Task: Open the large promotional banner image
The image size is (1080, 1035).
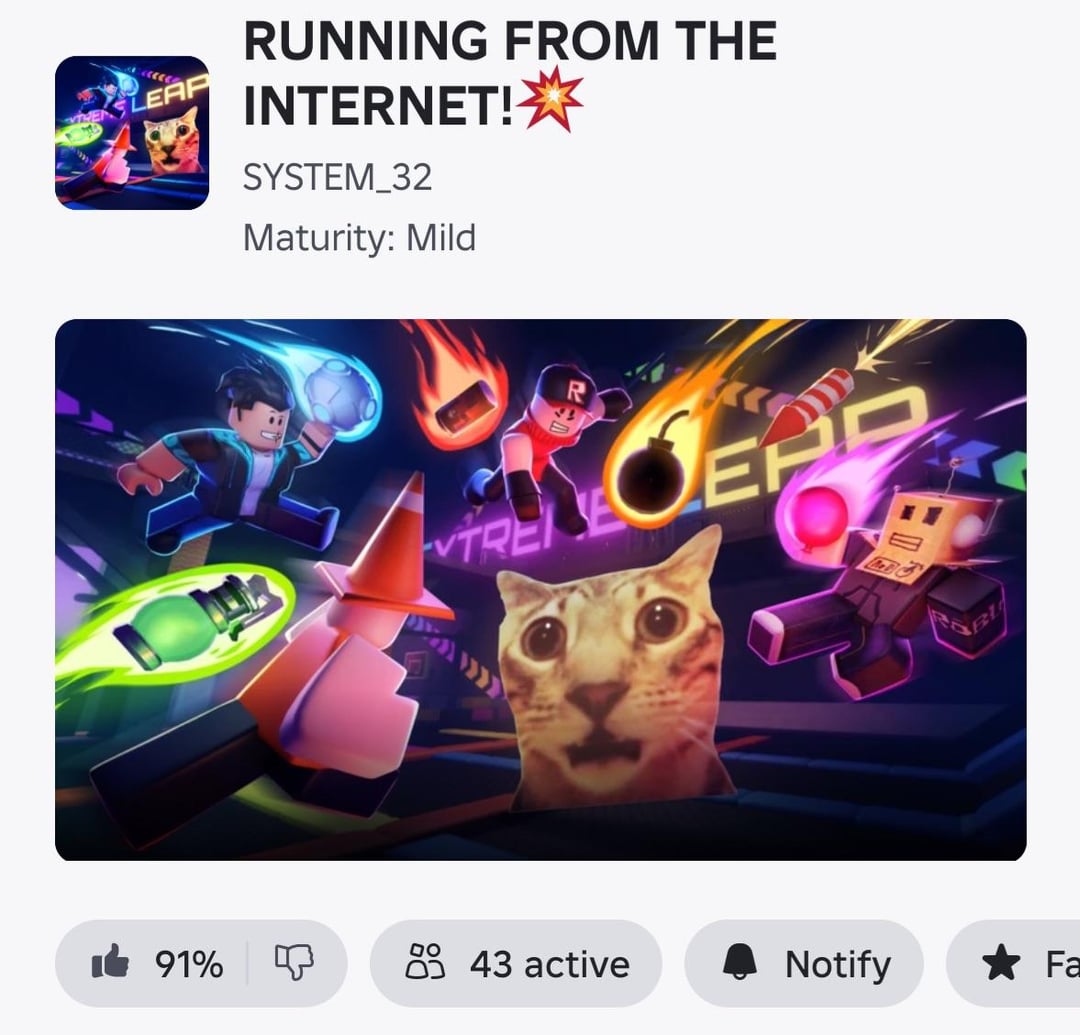Action: 541,589
